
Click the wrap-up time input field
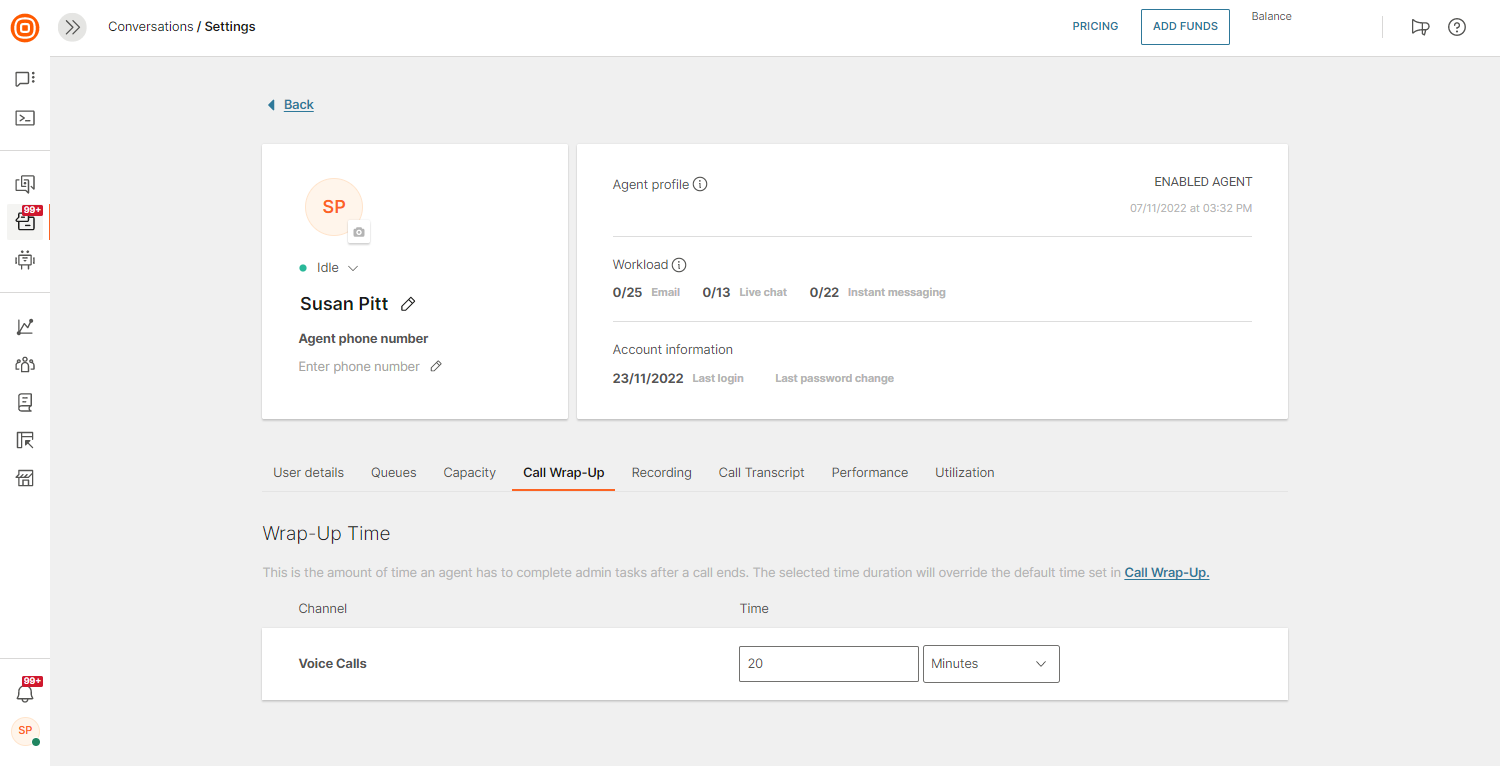(x=828, y=664)
